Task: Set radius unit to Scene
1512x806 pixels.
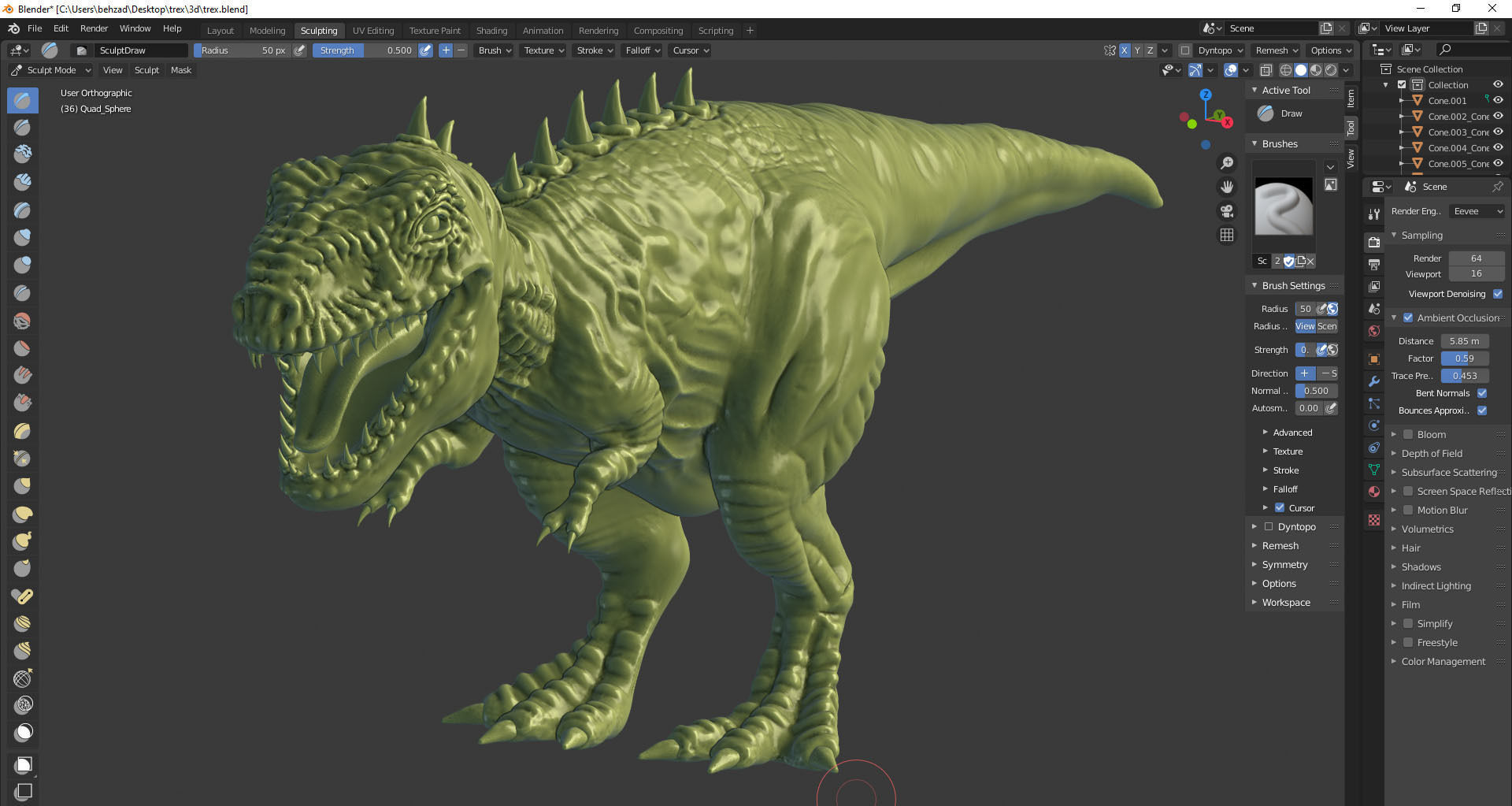Action: (x=1327, y=326)
